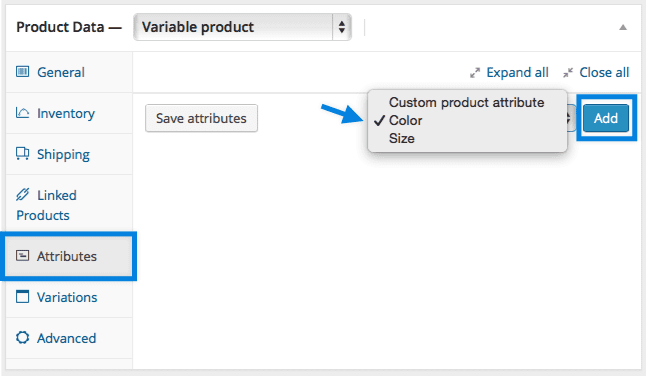Collapse the Product Data panel triangle
This screenshot has height=376, width=646.
[623, 28]
